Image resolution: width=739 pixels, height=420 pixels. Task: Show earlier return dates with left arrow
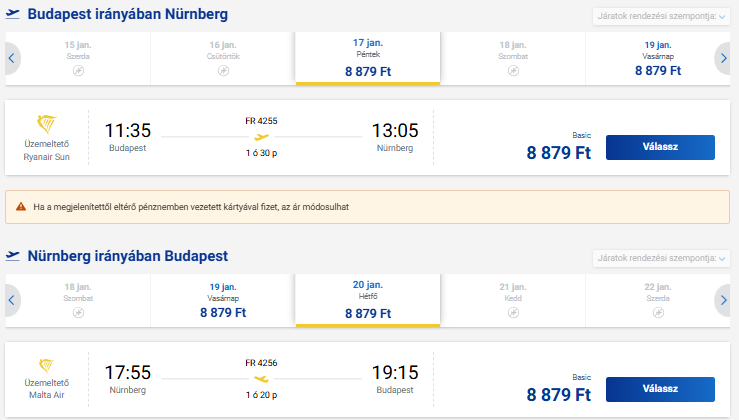coord(12,300)
